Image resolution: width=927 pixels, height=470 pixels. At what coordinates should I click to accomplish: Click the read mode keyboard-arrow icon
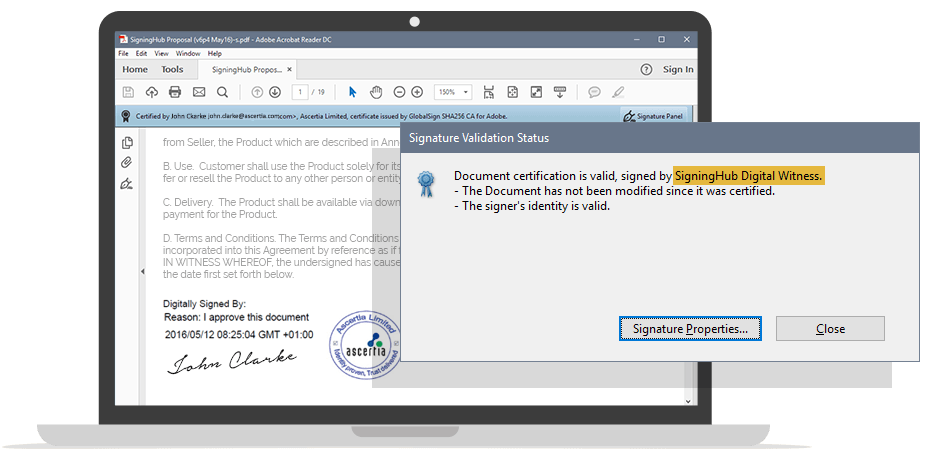pyautogui.click(x=560, y=92)
